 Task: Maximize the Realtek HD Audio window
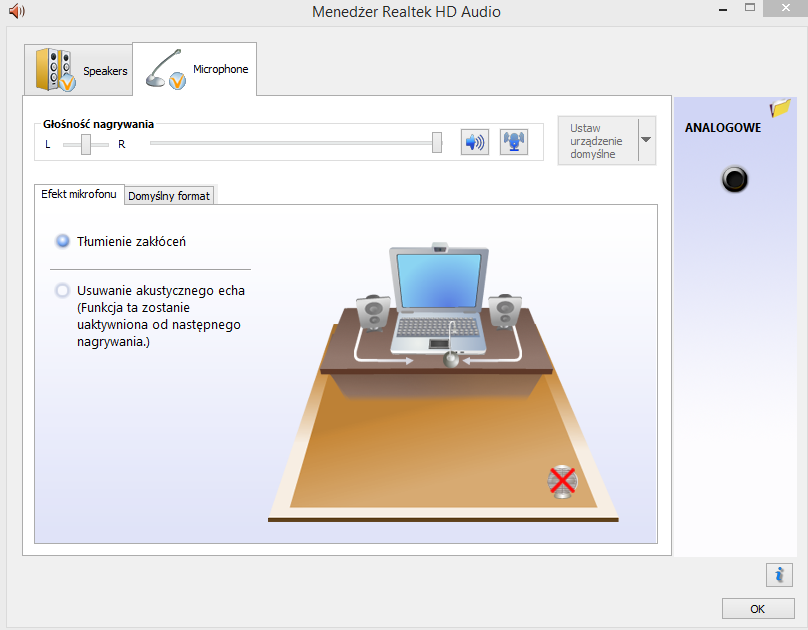tap(750, 8)
